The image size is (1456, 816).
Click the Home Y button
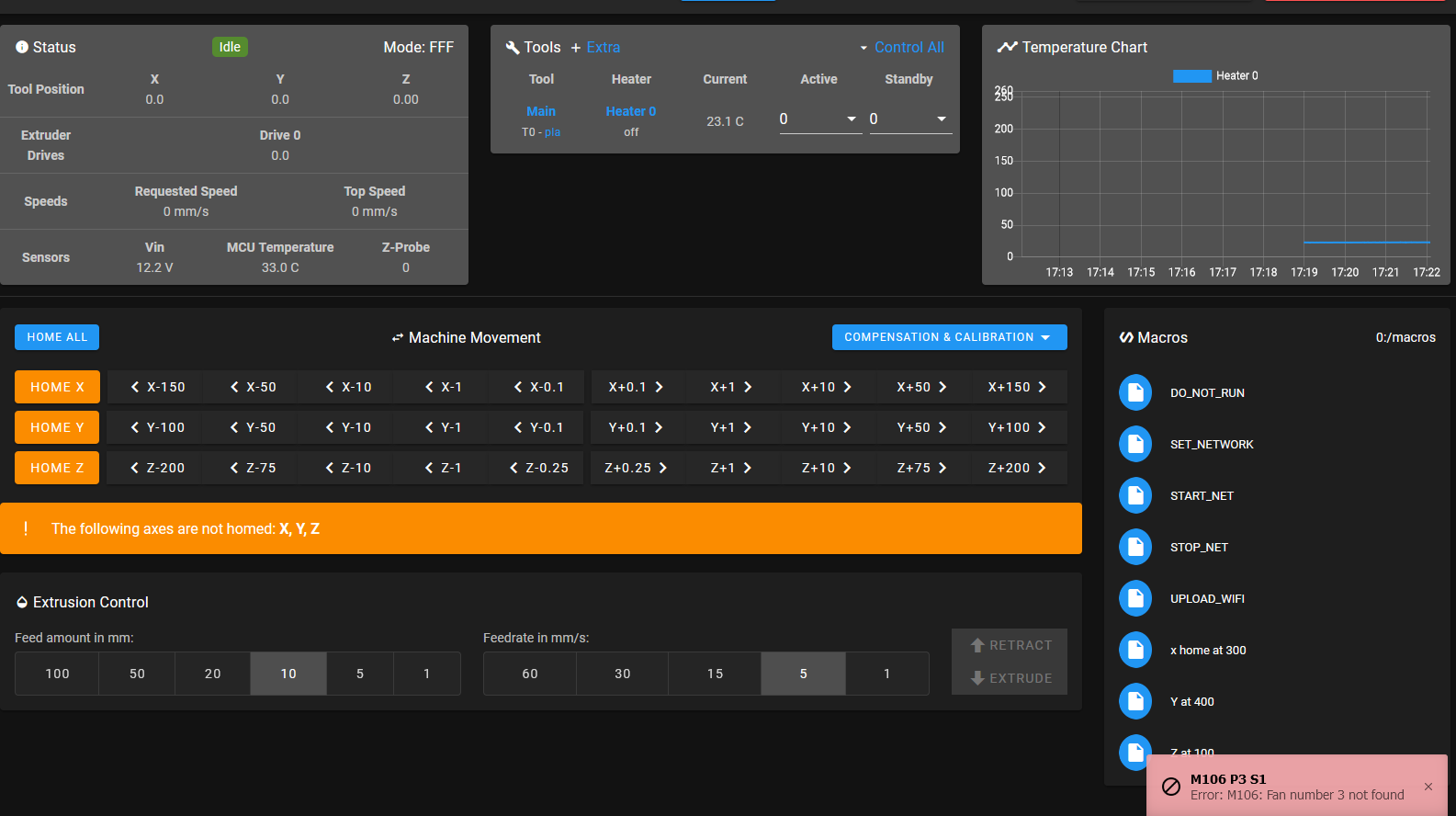(57, 427)
